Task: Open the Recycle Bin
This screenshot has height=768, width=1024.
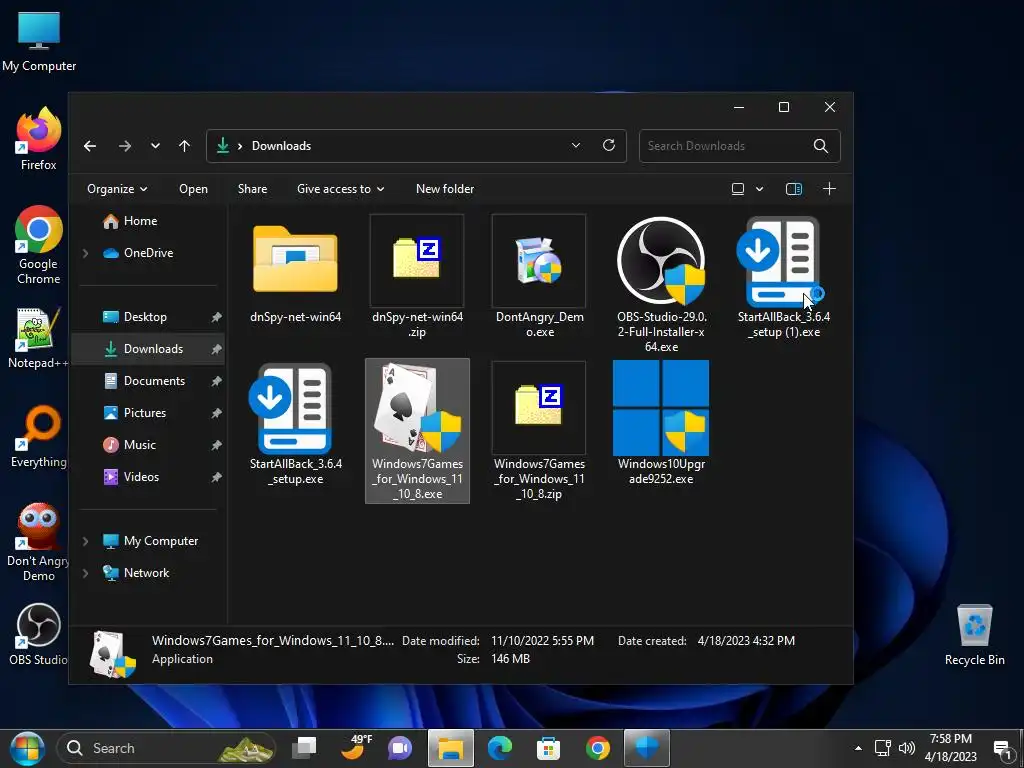Action: [974, 635]
